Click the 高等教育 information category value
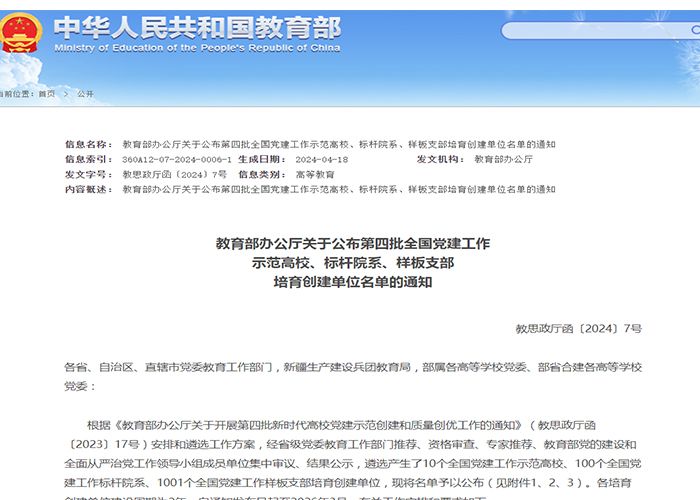Viewport: 700px width, 500px height. tap(315, 174)
